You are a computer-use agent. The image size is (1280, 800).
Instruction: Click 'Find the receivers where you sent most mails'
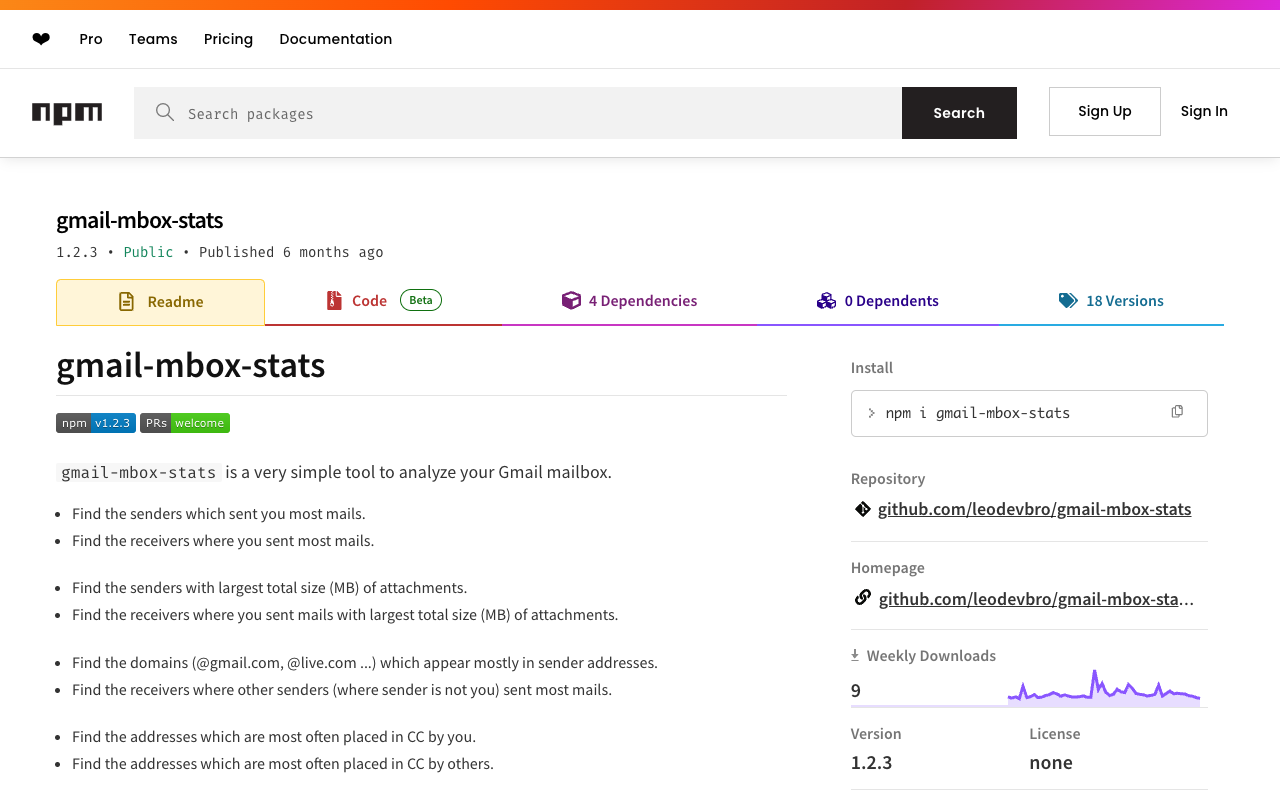pos(223,541)
